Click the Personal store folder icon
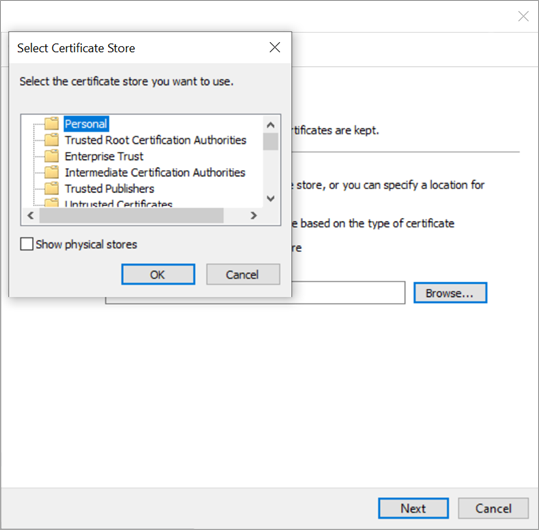539x530 pixels. click(x=52, y=123)
